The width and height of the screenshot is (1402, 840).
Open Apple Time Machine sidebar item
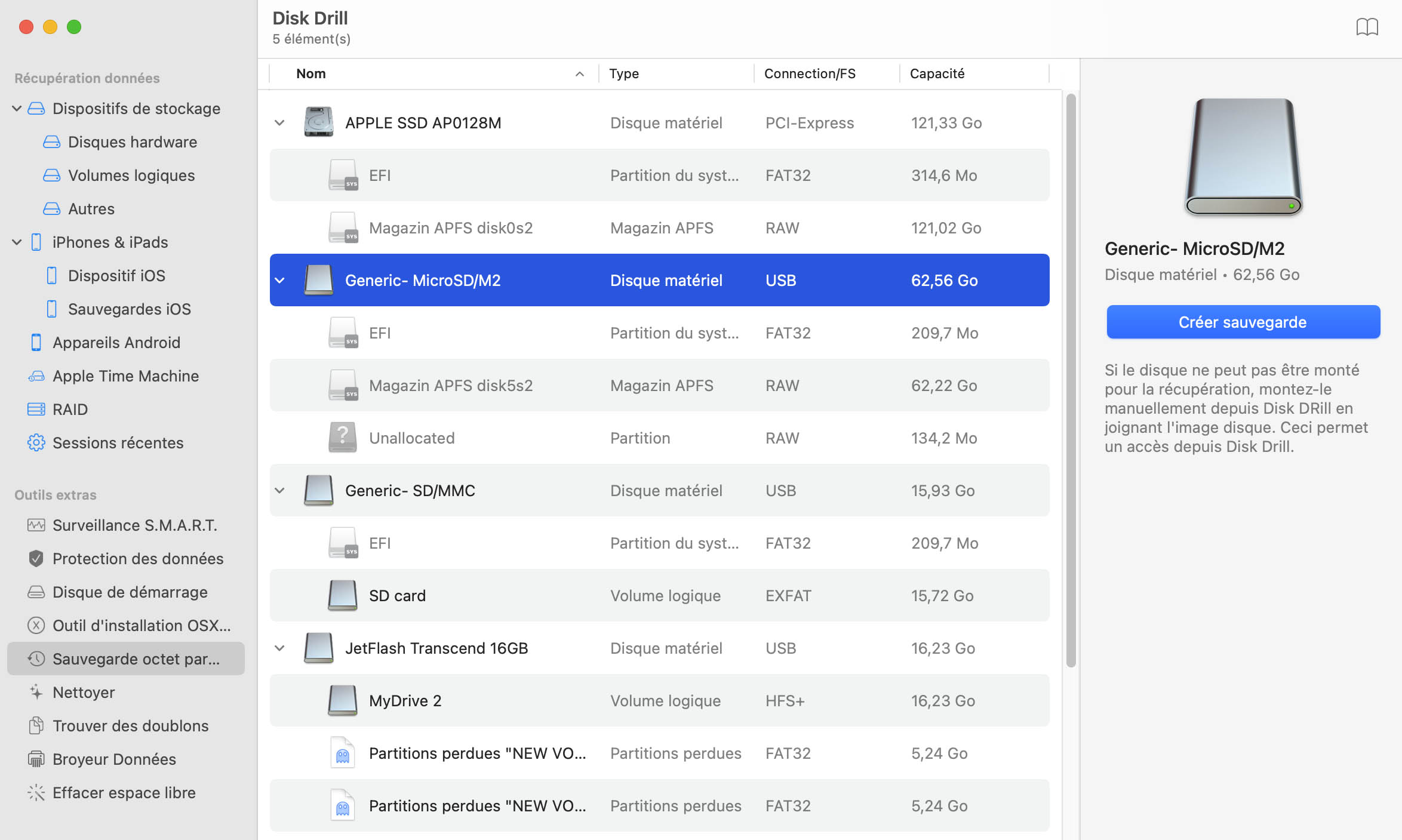coord(125,376)
